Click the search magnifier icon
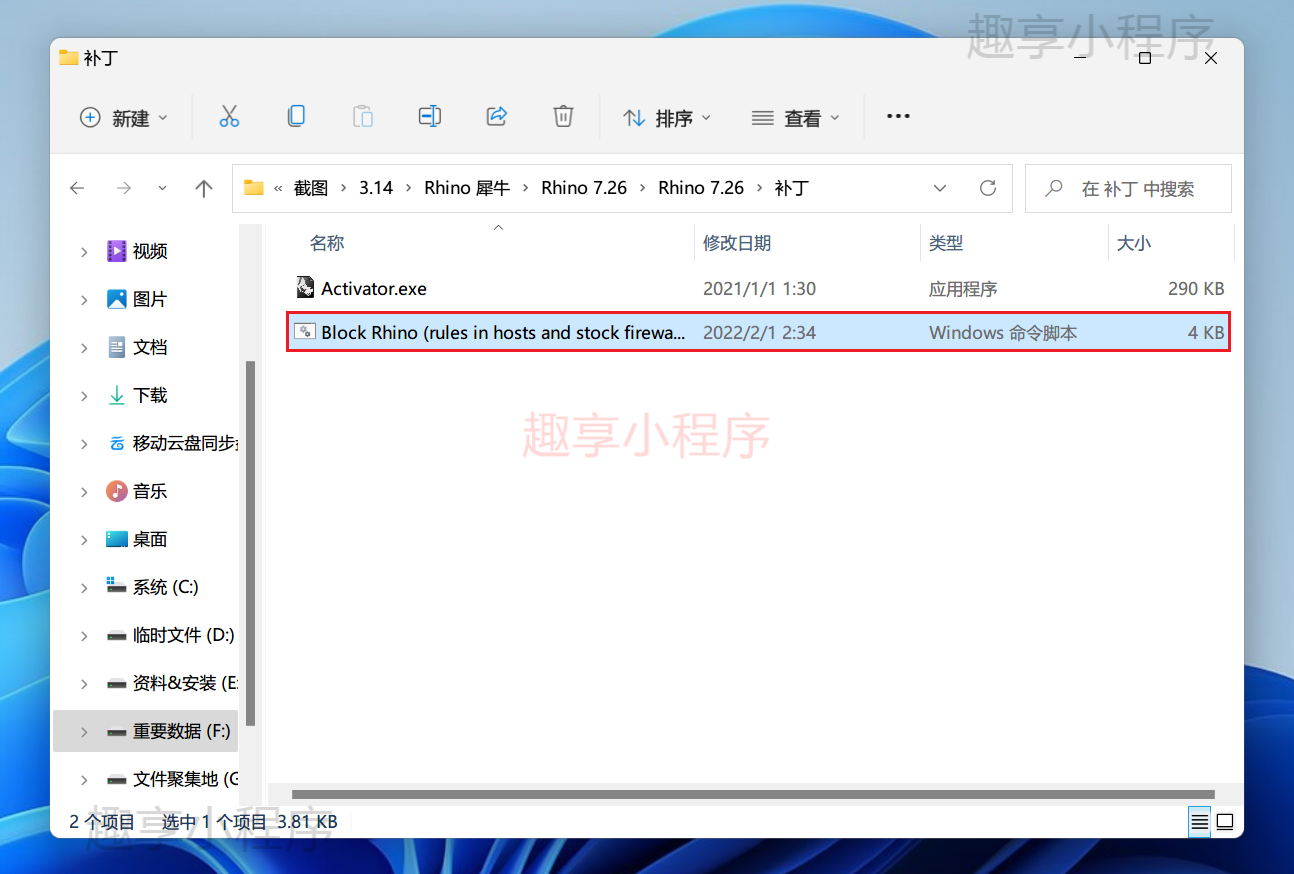The image size is (1294, 874). [x=1053, y=188]
